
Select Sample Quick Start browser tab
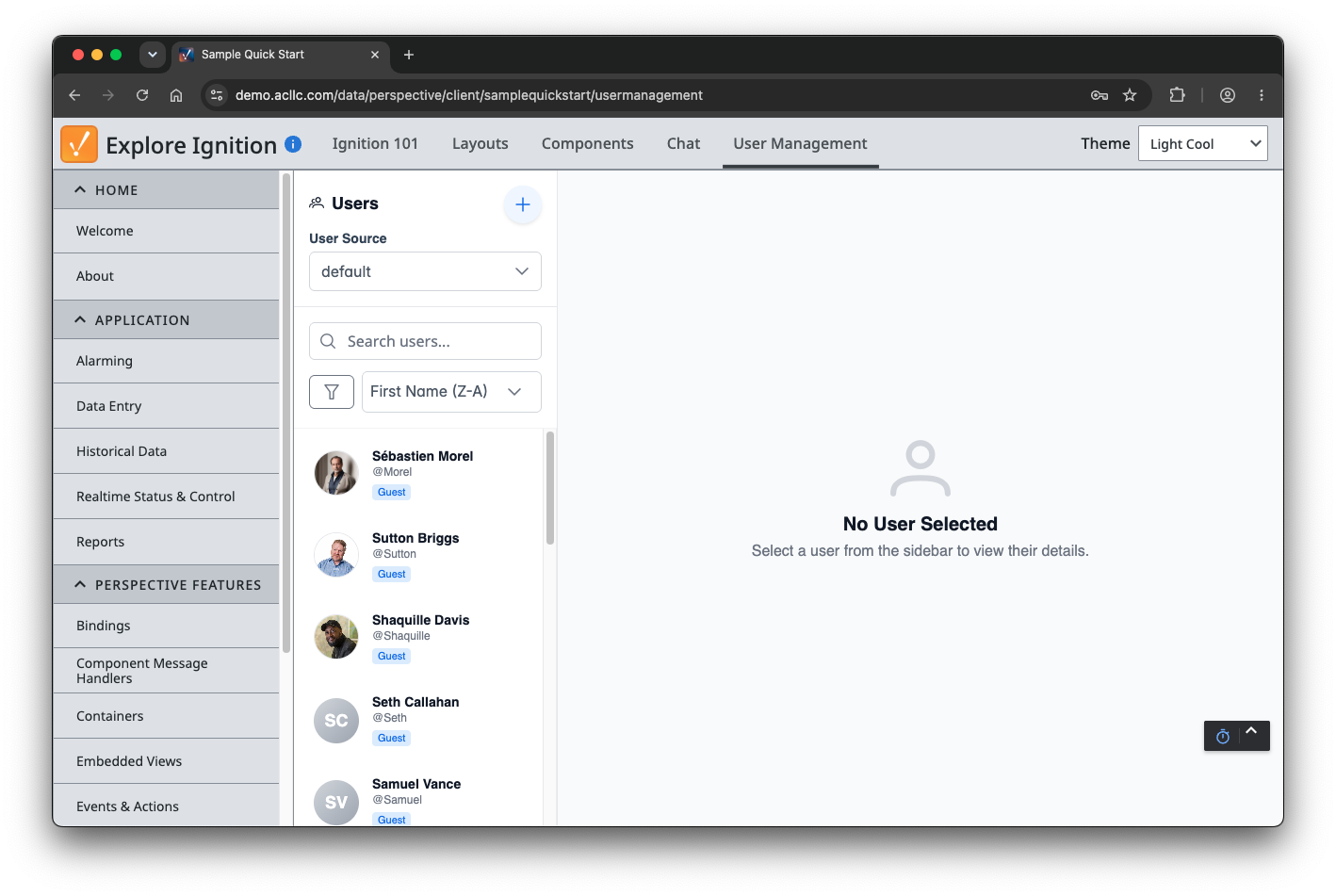(x=280, y=55)
